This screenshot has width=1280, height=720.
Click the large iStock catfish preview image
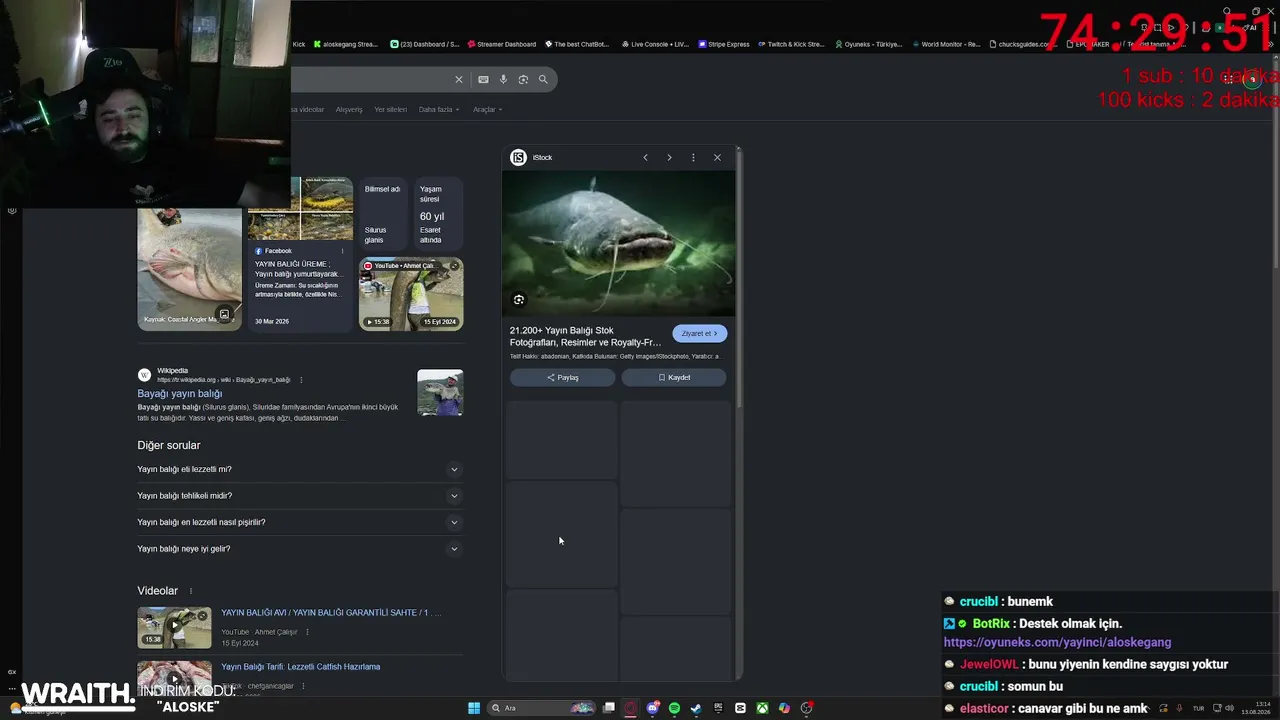tap(618, 244)
